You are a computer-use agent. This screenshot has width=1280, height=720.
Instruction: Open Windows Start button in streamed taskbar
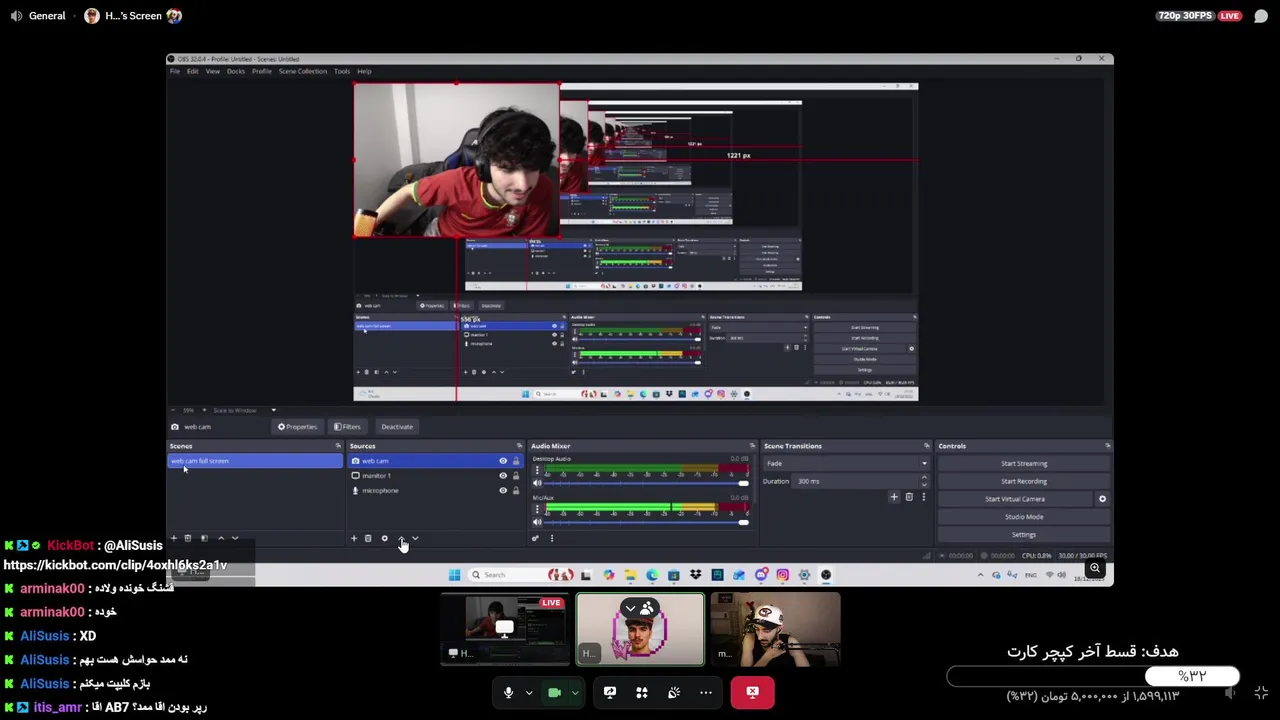pyautogui.click(x=454, y=575)
